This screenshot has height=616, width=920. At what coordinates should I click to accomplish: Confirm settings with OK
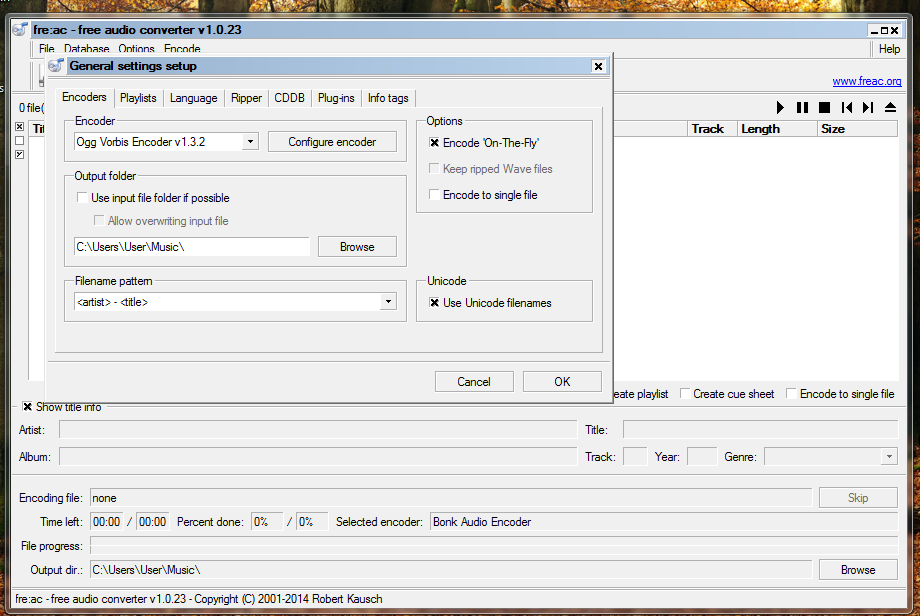(x=562, y=382)
